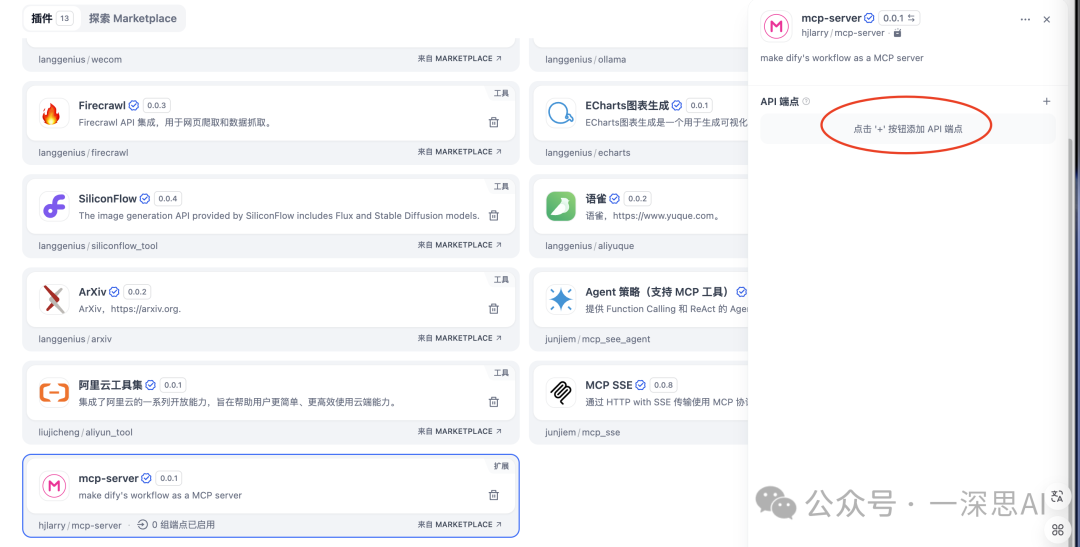Viewport: 1080px width, 547px height.
Task: Click the MCP SSE plugin title
Action: click(609, 385)
